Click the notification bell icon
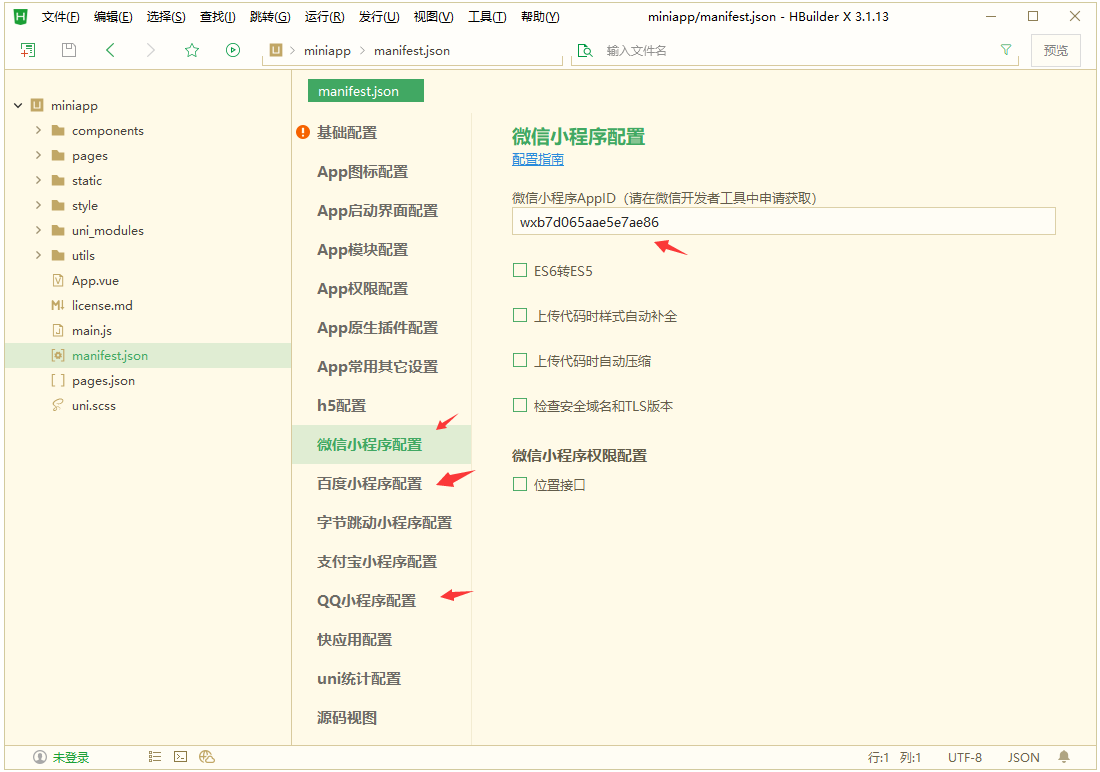1100x772 pixels. [1064, 757]
